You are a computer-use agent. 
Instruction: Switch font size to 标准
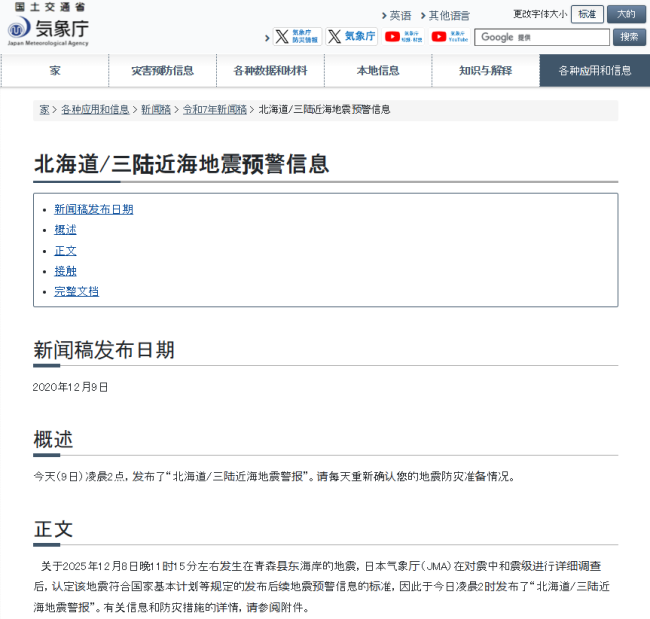[x=586, y=14]
